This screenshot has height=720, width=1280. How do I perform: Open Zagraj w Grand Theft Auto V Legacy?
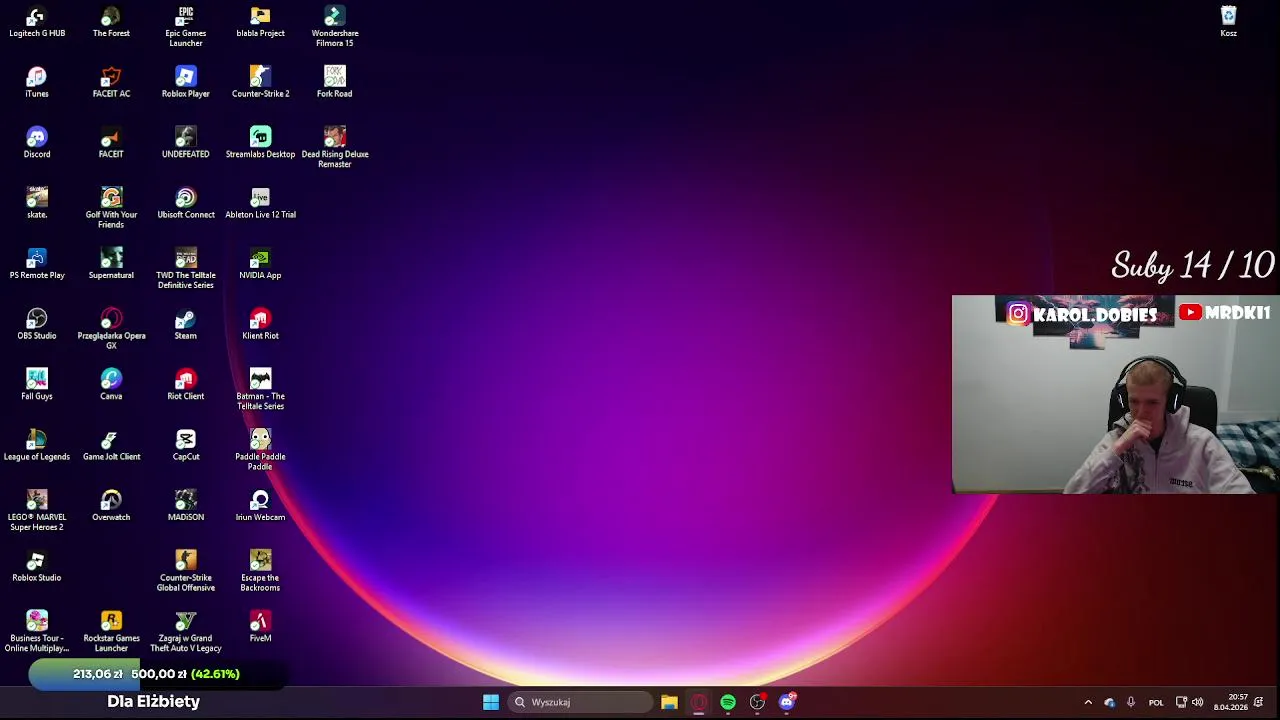coord(186,632)
